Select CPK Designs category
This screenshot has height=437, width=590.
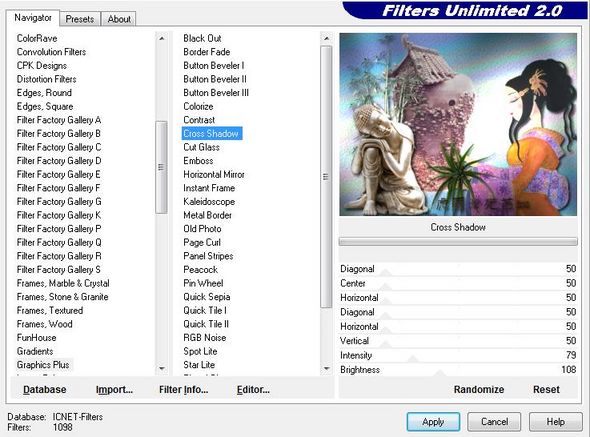pos(42,65)
